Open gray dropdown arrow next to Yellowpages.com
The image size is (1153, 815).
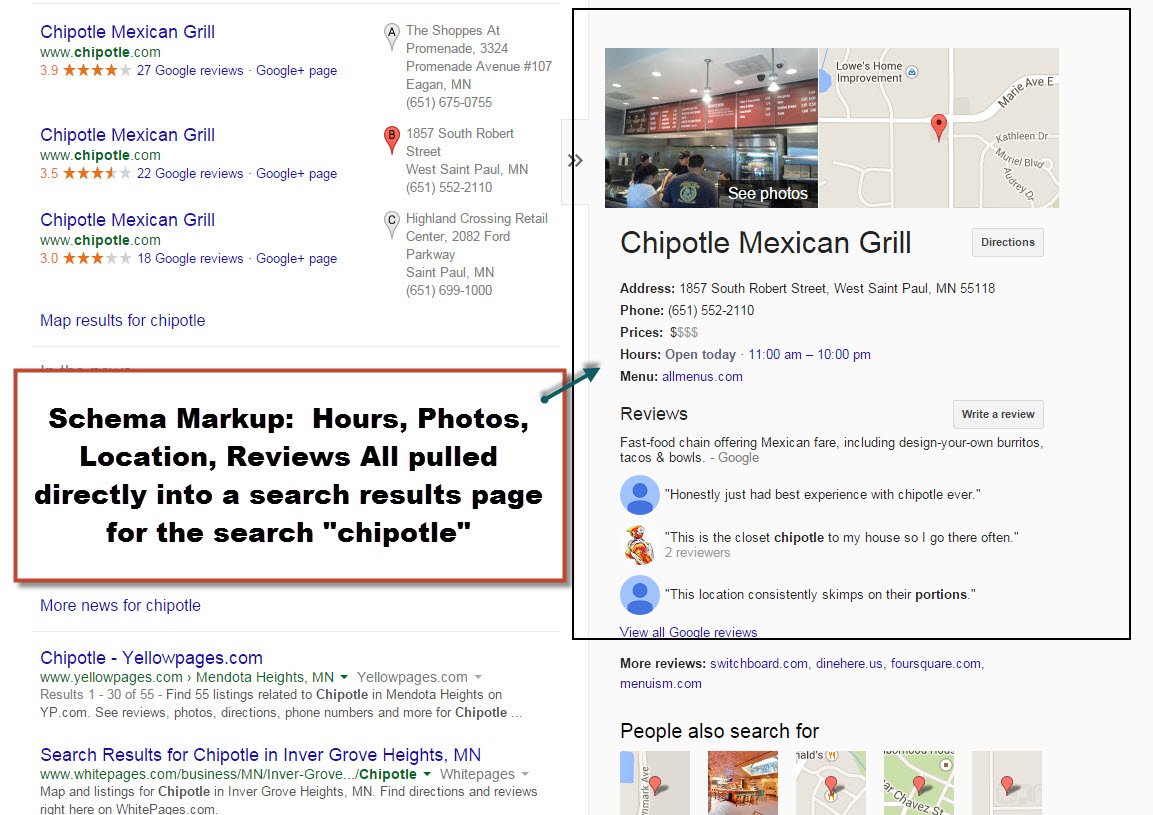(478, 677)
